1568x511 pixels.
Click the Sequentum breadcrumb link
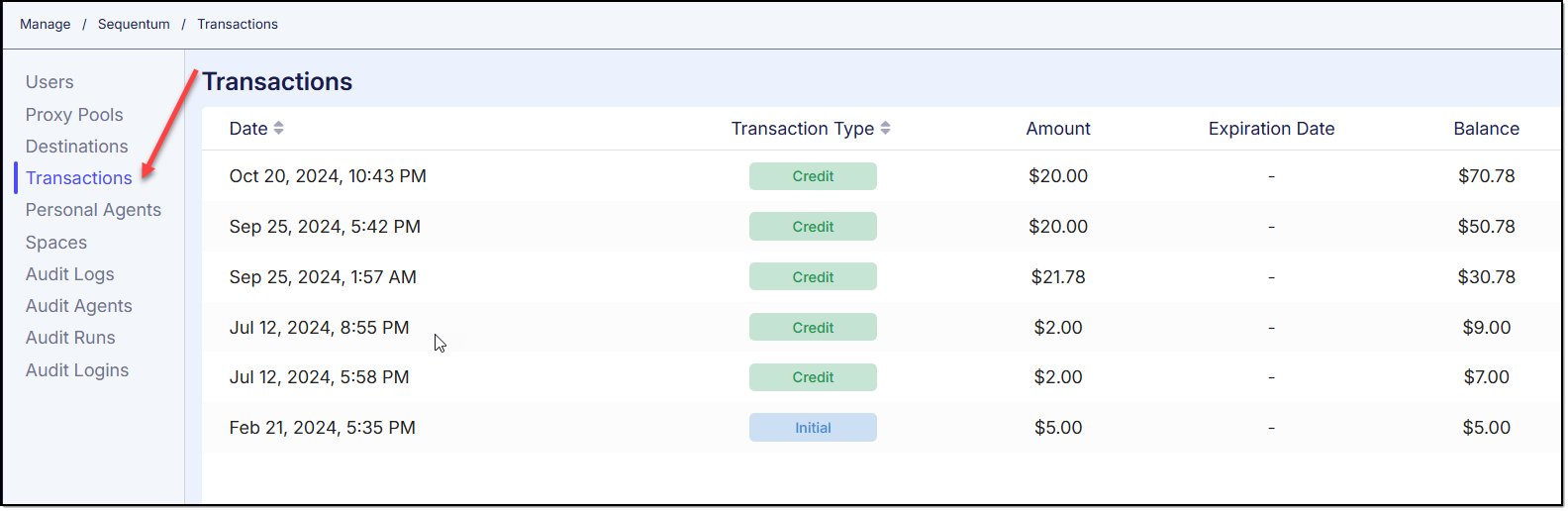pyautogui.click(x=134, y=24)
